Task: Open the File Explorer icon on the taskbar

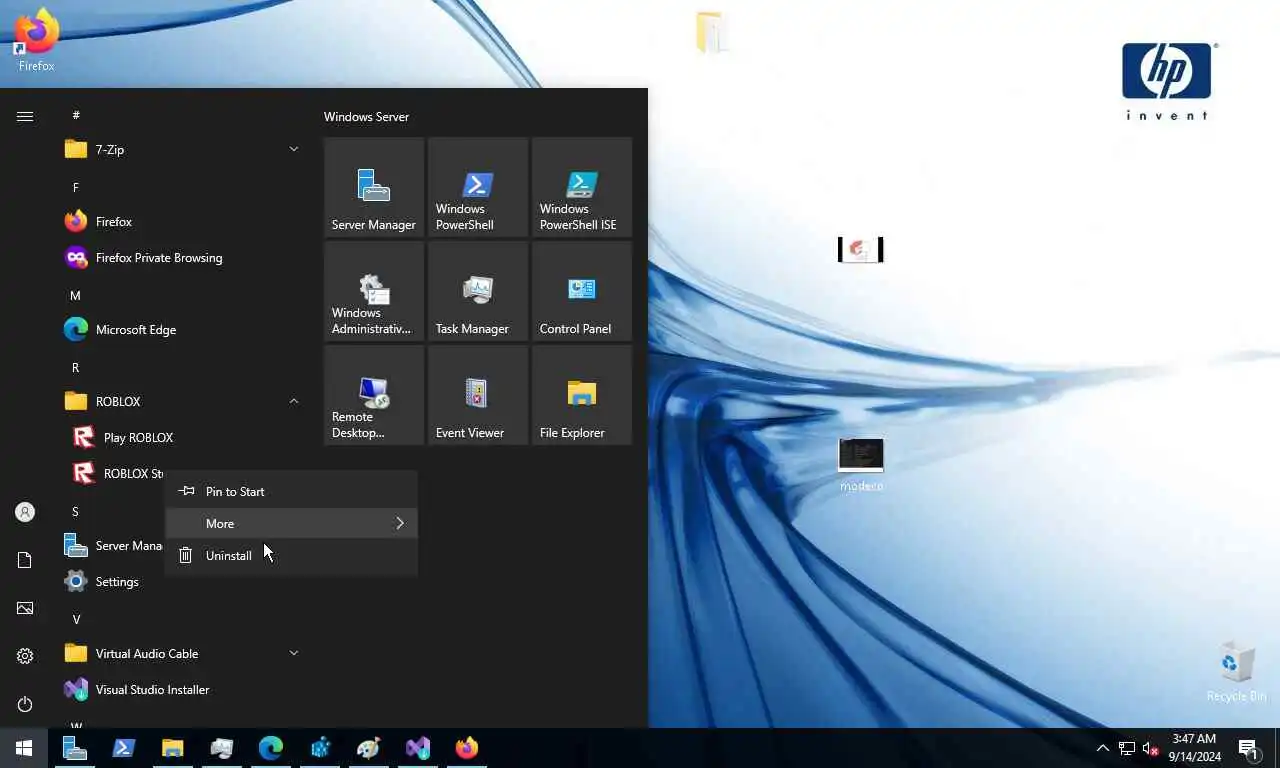Action: coord(173,748)
